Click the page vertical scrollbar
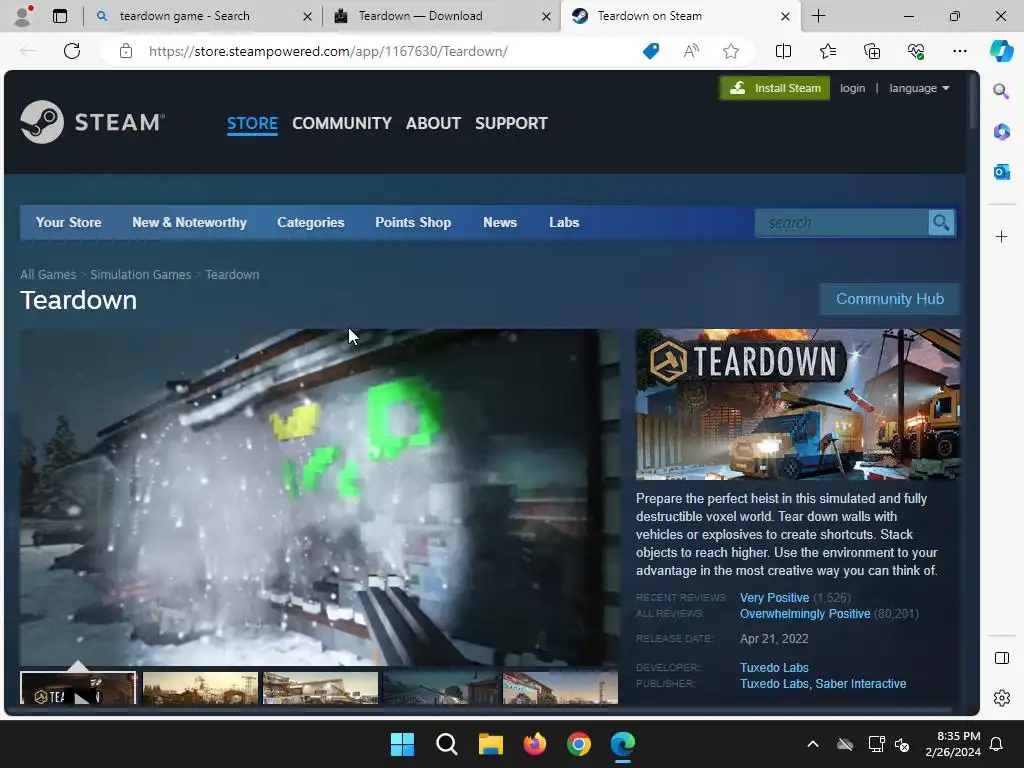This screenshot has height=768, width=1024. coord(974,101)
